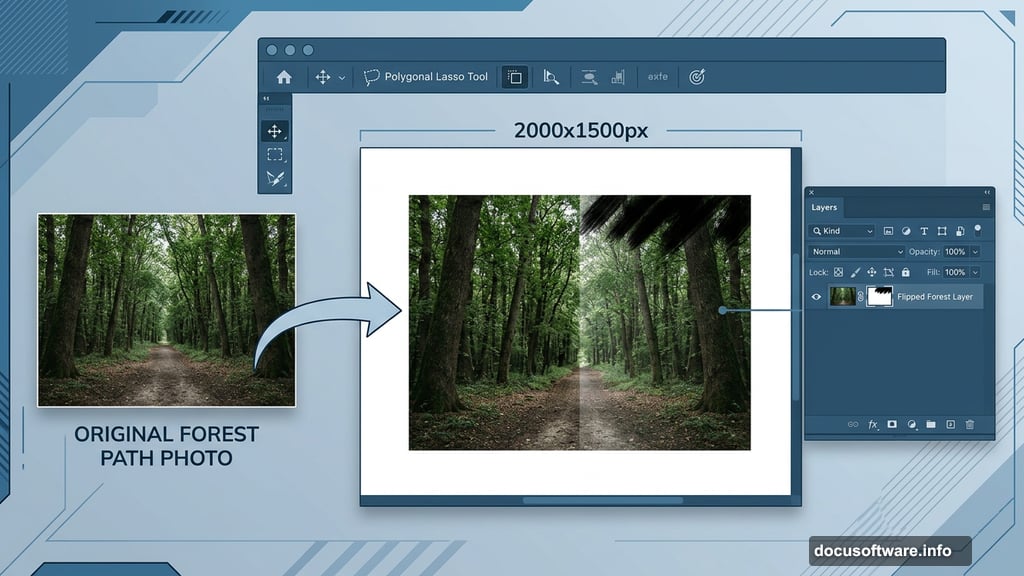This screenshot has width=1024, height=576.
Task: Select the Rectangular Marquee tool
Action: 275,154
